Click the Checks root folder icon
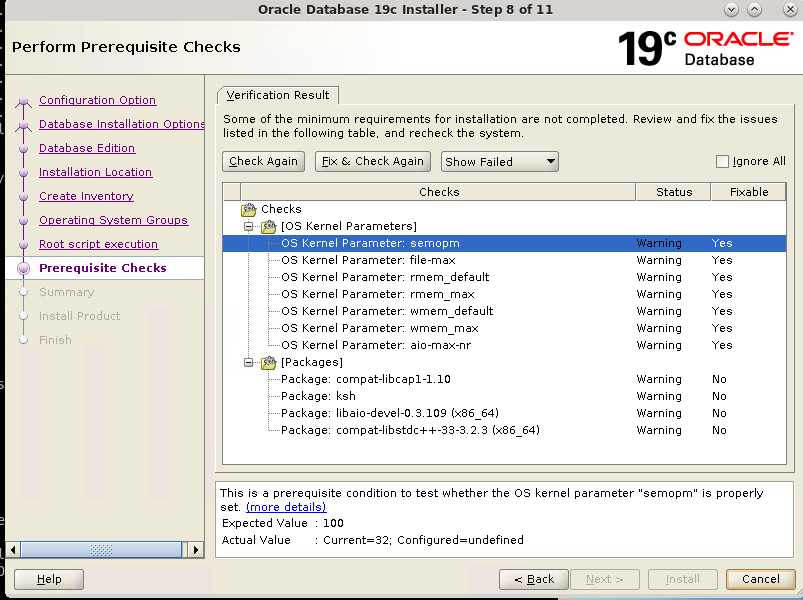The image size is (803, 600). [249, 209]
